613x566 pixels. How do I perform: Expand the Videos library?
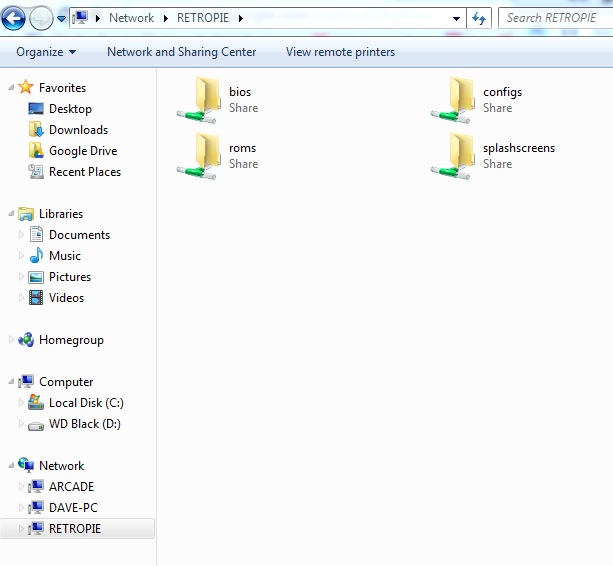(x=21, y=298)
